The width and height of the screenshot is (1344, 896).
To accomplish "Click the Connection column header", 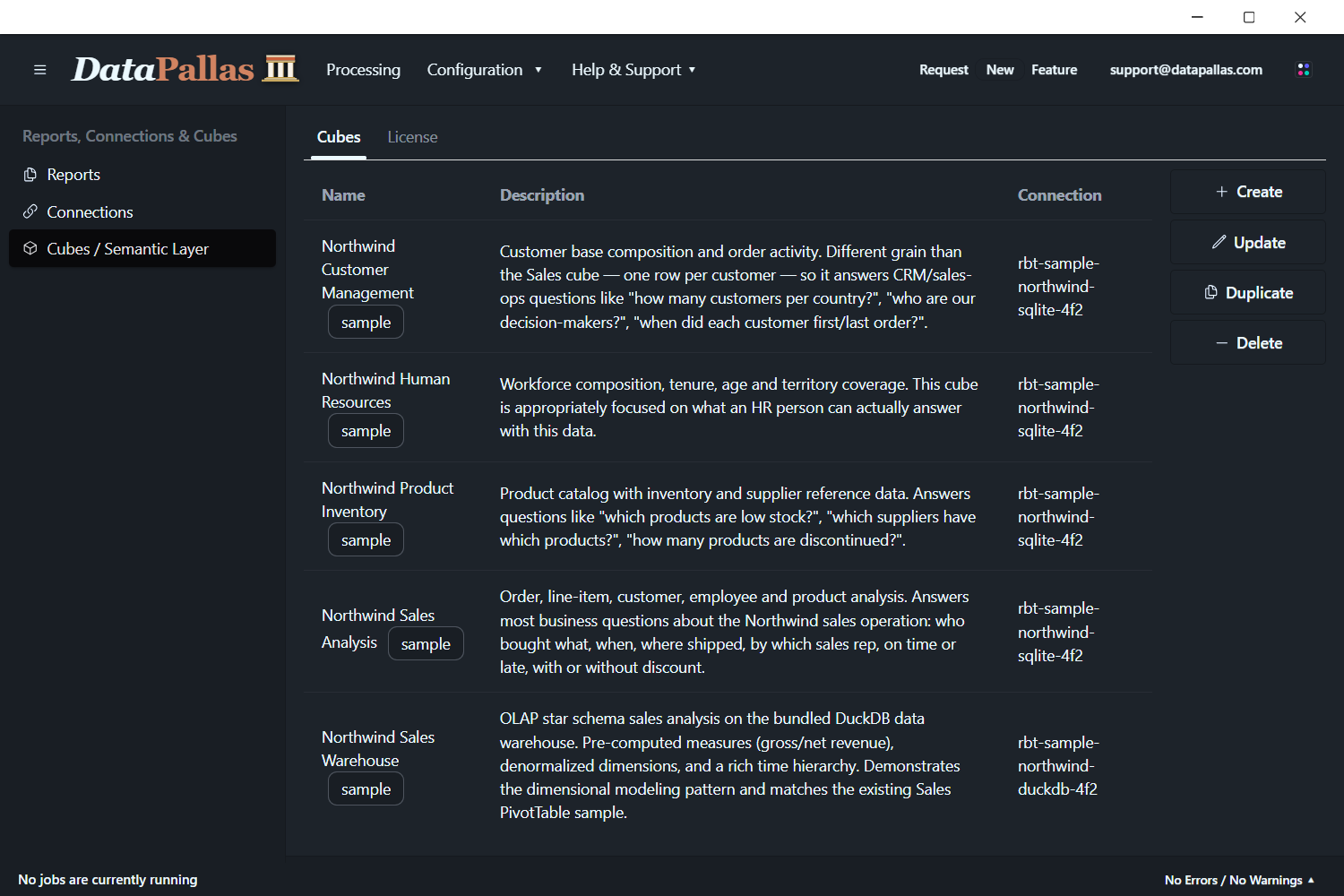I will pos(1059,195).
